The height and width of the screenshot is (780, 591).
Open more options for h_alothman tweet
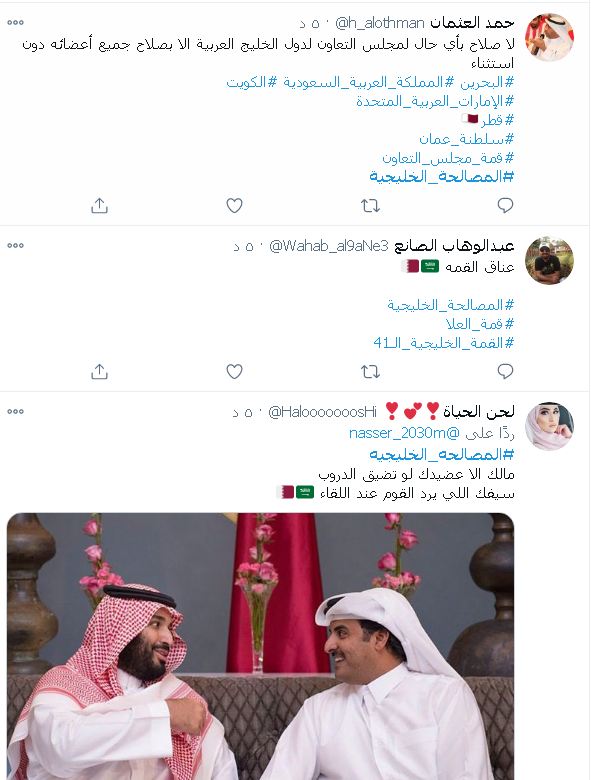click(x=15, y=22)
